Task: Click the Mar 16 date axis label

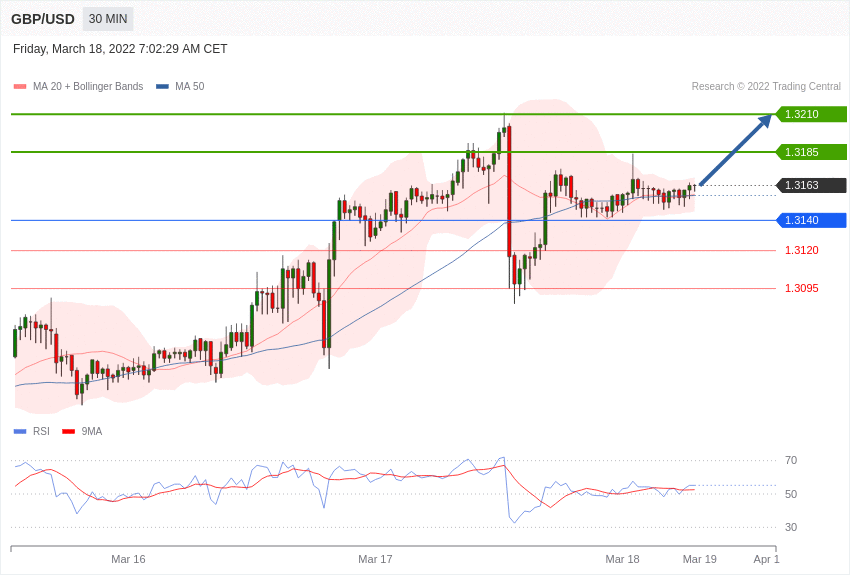Action: 128,559
